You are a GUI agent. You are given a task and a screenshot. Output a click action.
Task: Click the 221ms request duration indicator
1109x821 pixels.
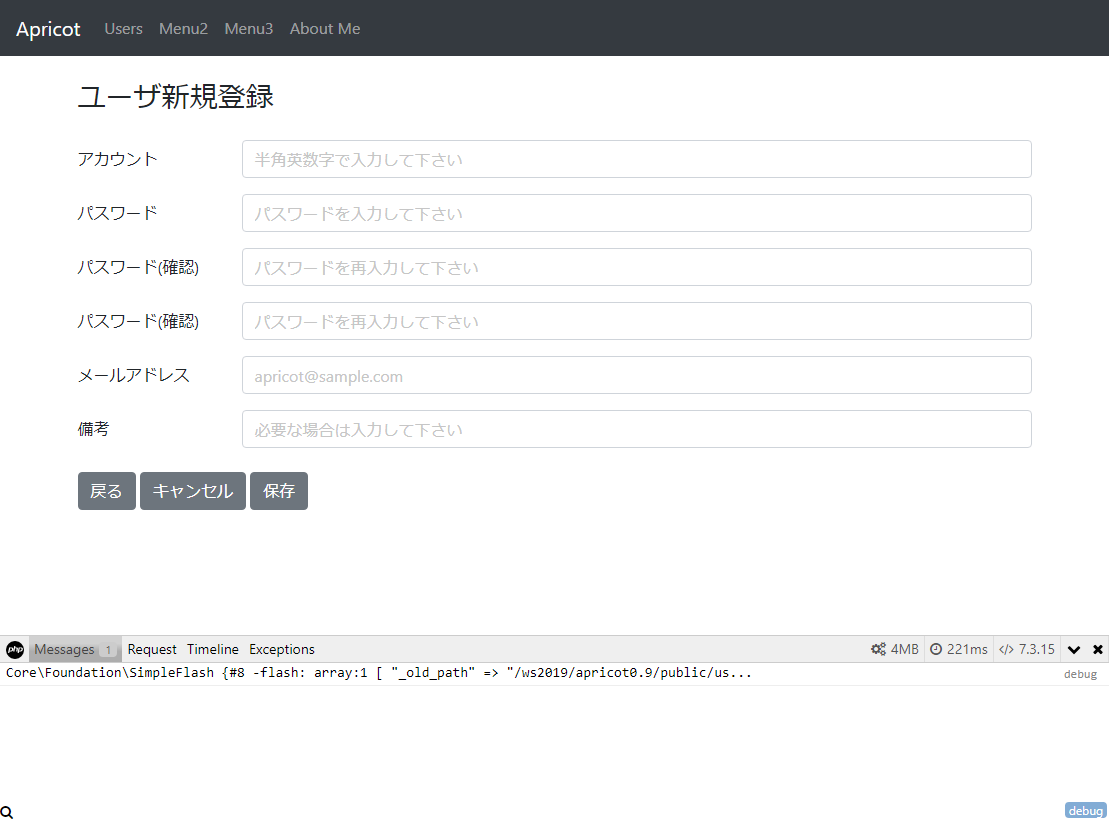(x=959, y=649)
